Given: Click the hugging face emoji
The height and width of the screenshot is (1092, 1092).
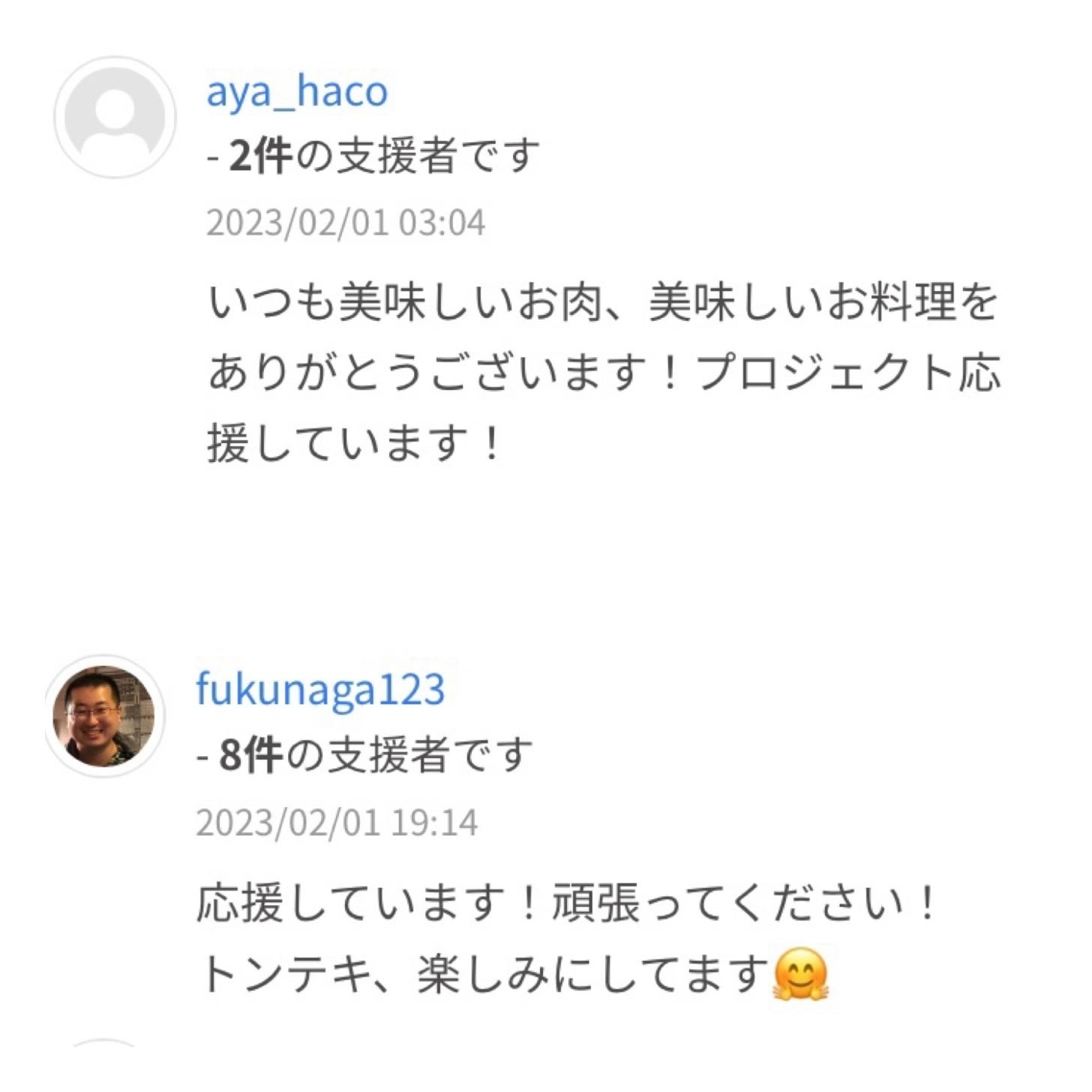Looking at the screenshot, I should click(800, 974).
